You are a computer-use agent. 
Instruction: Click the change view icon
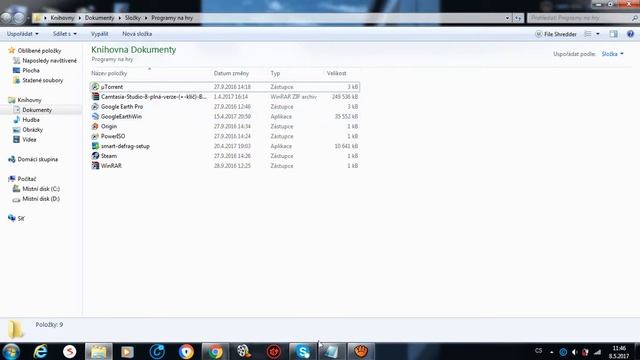588,34
